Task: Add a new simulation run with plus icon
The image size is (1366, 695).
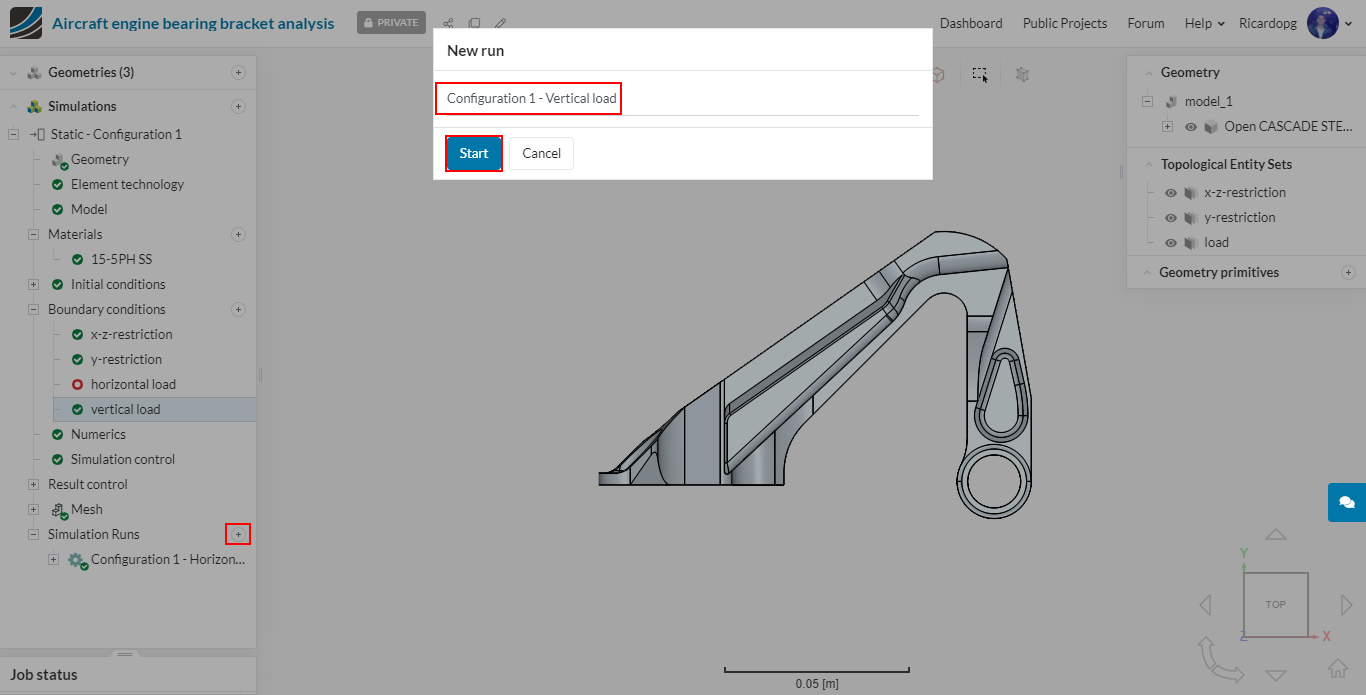Action: (x=238, y=534)
